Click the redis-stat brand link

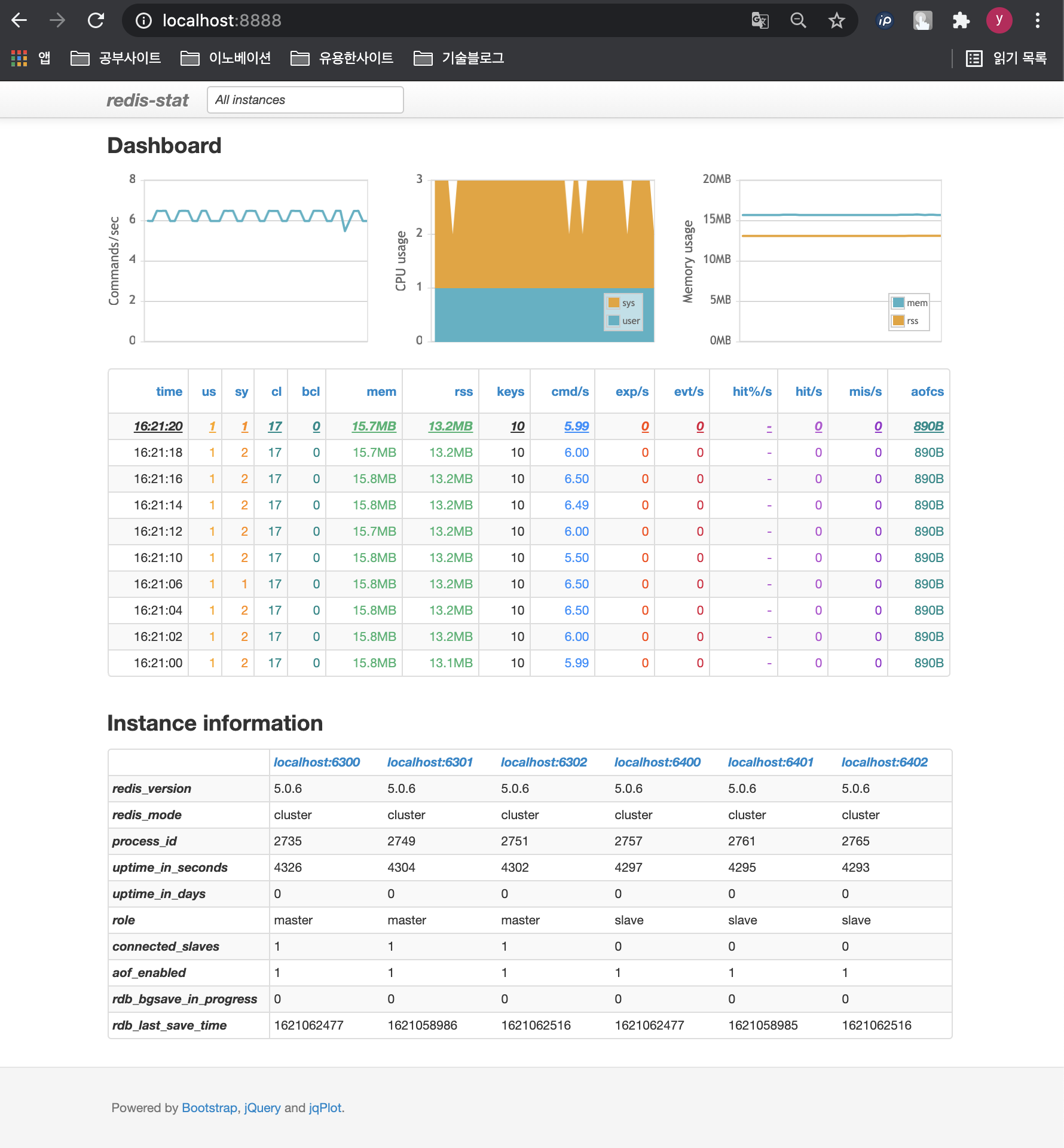coord(147,100)
